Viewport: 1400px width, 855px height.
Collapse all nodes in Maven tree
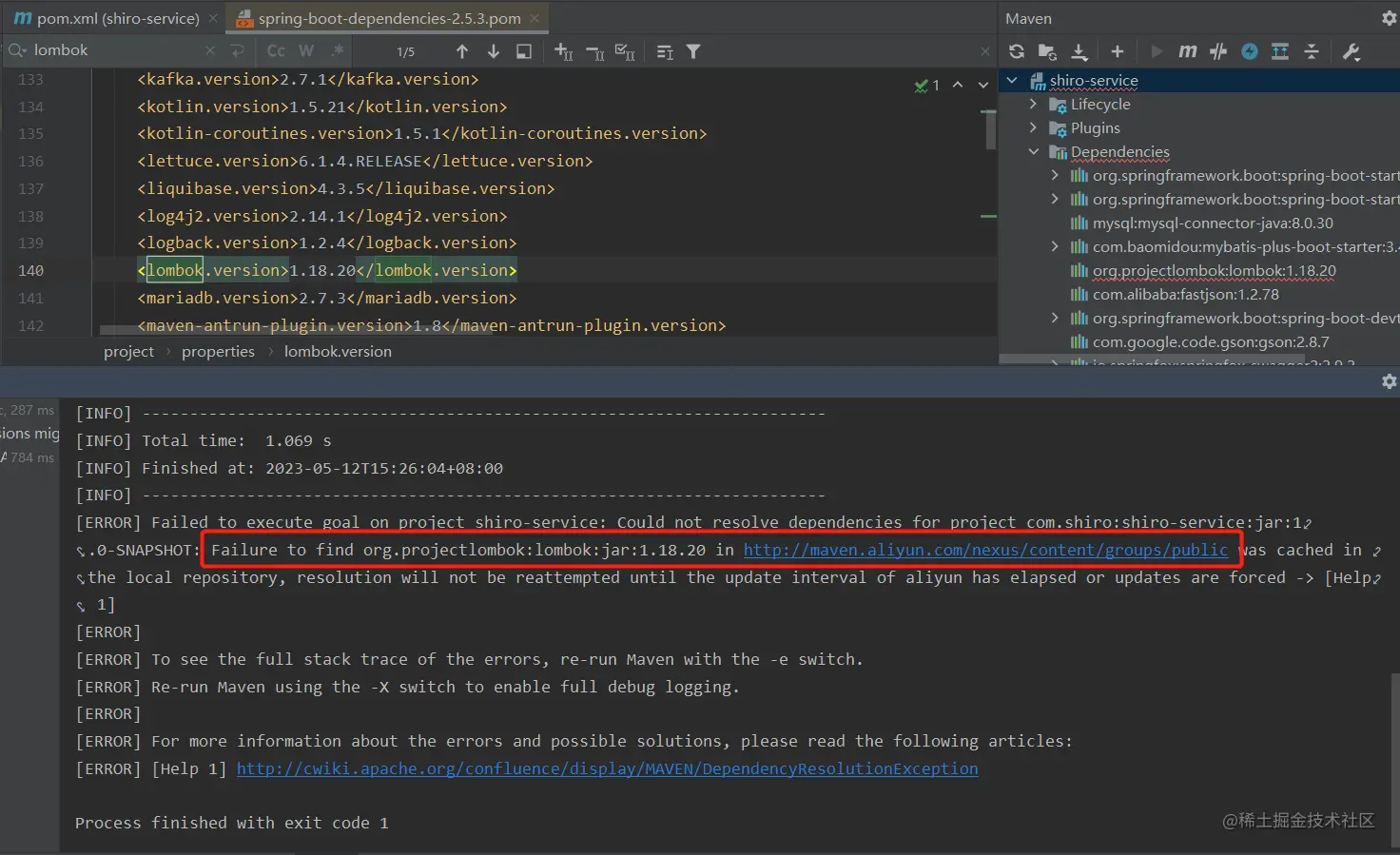pyautogui.click(x=1312, y=51)
